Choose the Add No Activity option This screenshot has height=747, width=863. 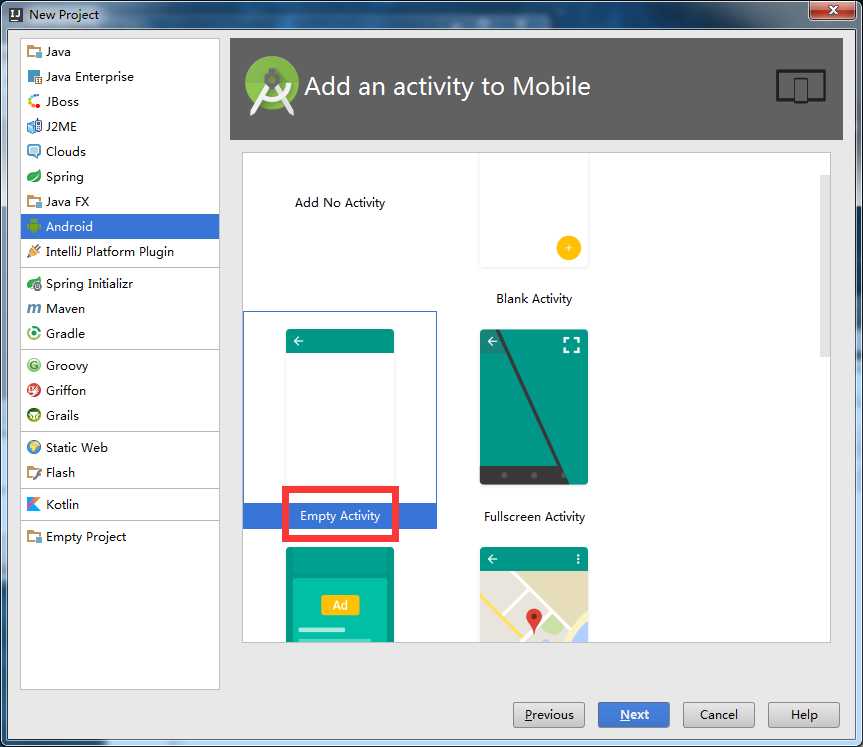pos(340,203)
